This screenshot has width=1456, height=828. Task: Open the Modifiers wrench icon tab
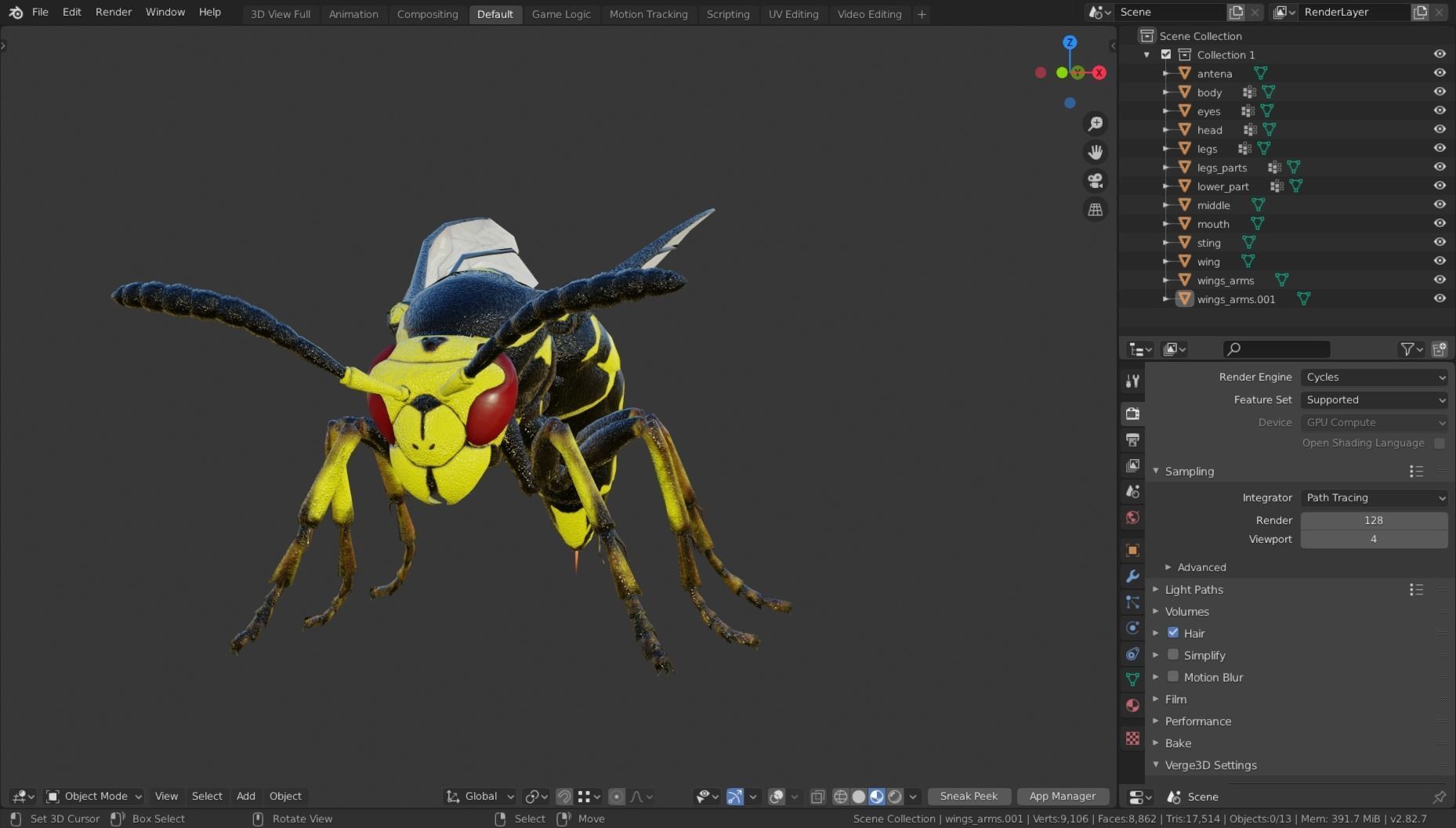coord(1132,576)
